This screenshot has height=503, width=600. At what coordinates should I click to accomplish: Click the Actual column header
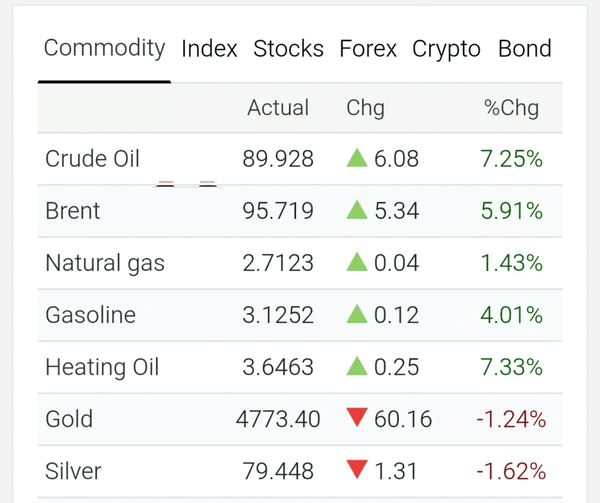click(278, 107)
